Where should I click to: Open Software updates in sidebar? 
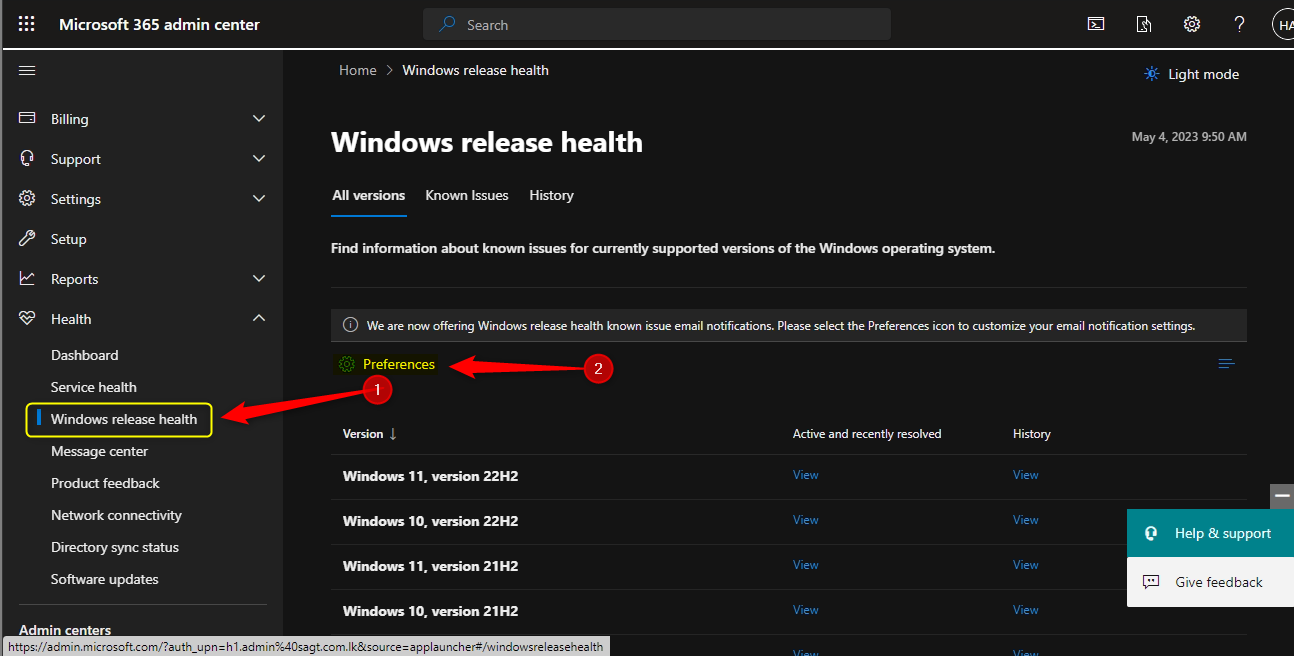(105, 579)
